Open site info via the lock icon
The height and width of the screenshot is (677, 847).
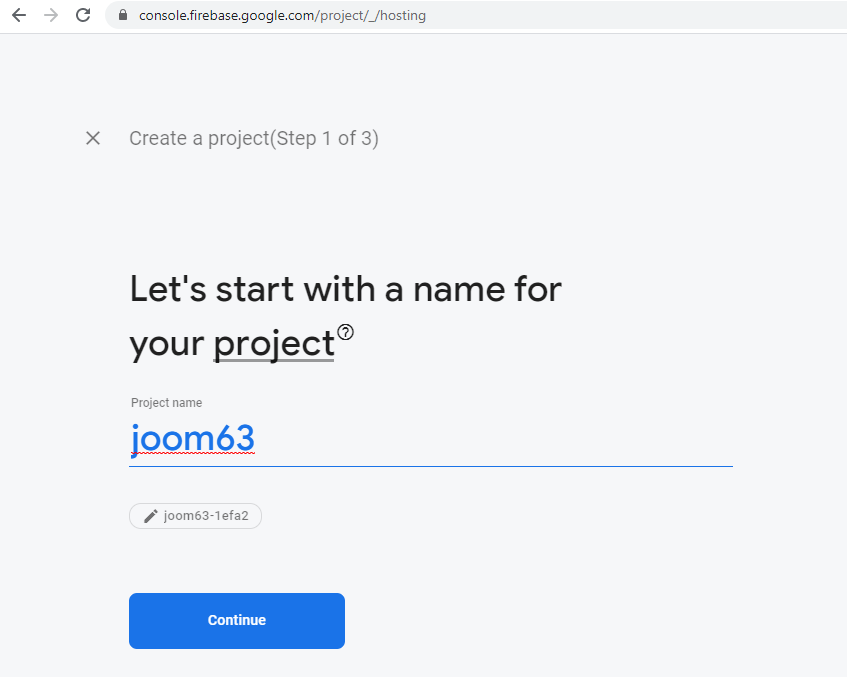coord(123,15)
